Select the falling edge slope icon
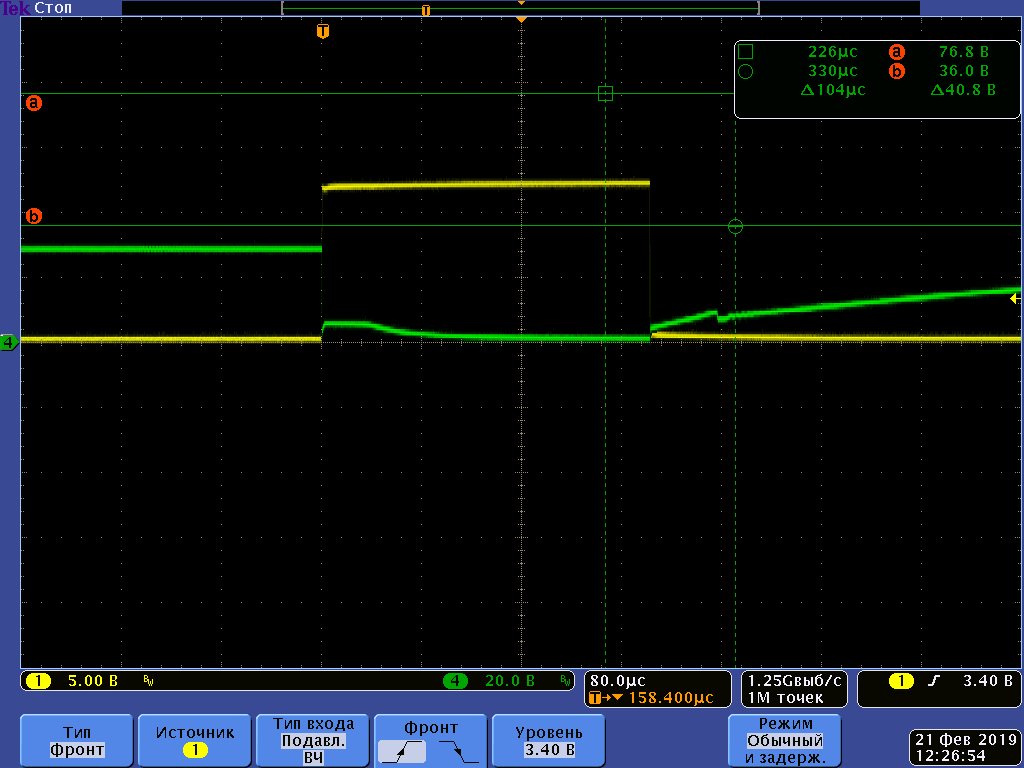 [458, 752]
